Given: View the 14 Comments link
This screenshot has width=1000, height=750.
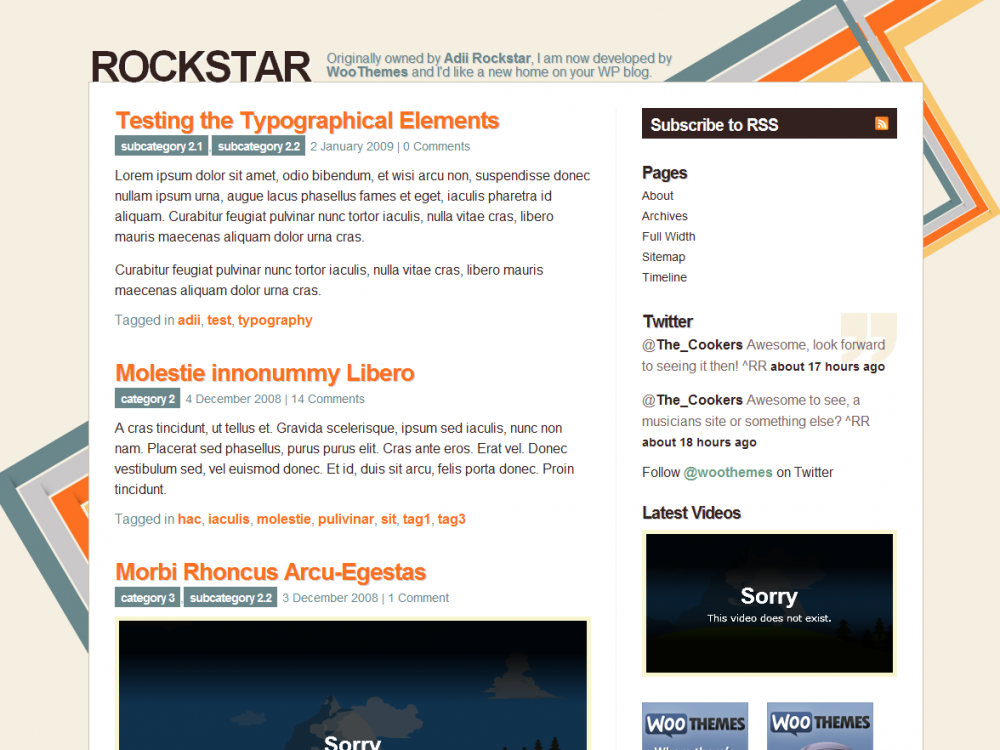Looking at the screenshot, I should point(328,399).
